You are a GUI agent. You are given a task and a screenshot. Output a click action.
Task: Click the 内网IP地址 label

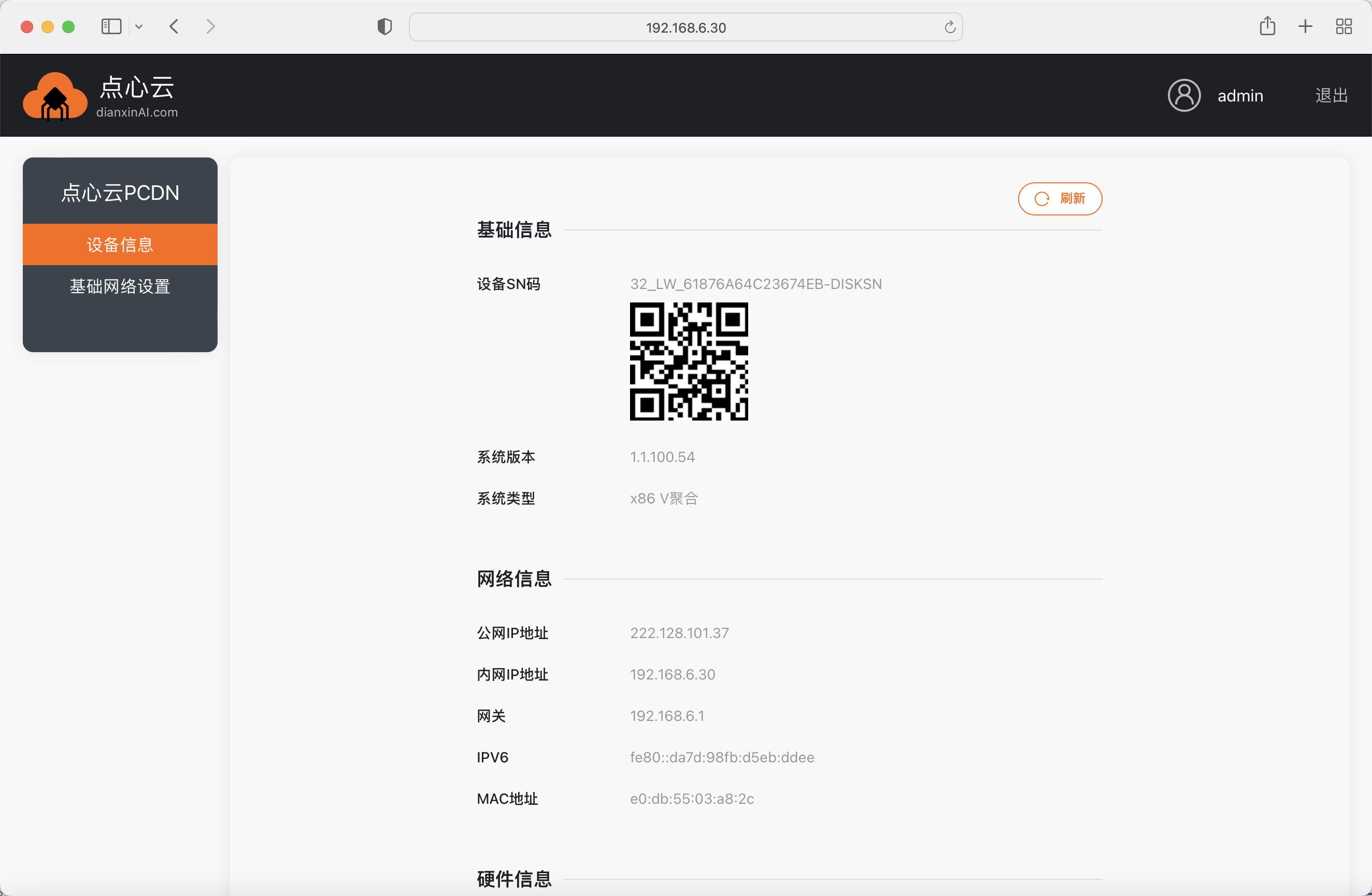pyautogui.click(x=512, y=674)
